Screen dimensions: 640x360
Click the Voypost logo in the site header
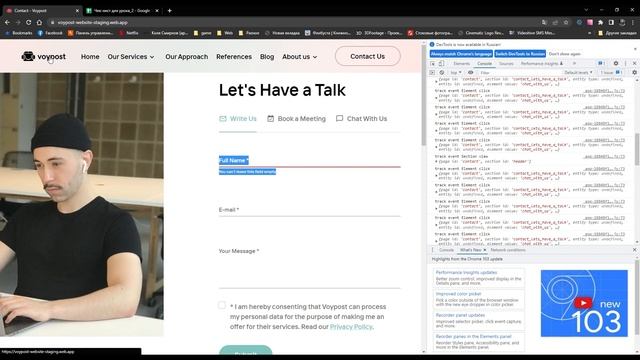point(43,56)
